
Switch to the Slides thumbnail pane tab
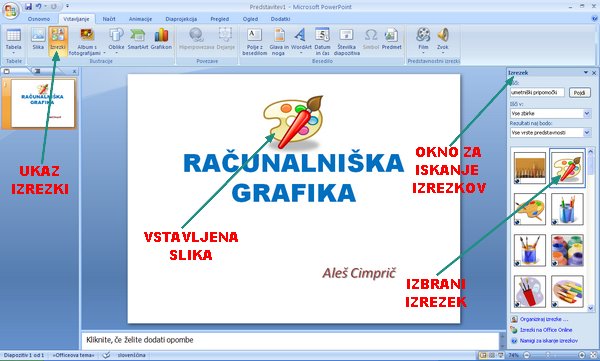point(8,71)
